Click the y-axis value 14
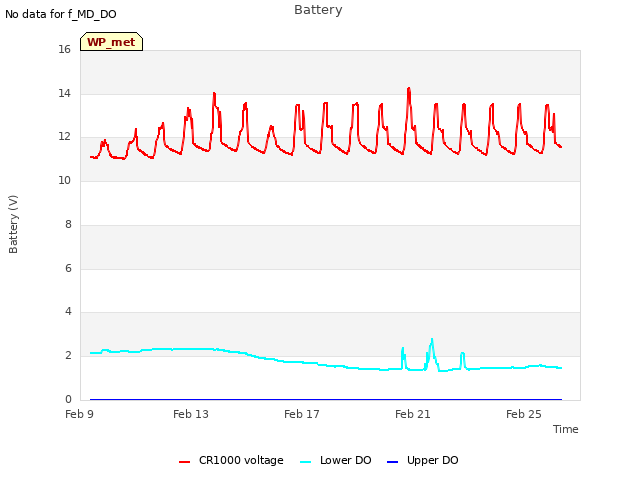640x480 pixels. coord(64,93)
